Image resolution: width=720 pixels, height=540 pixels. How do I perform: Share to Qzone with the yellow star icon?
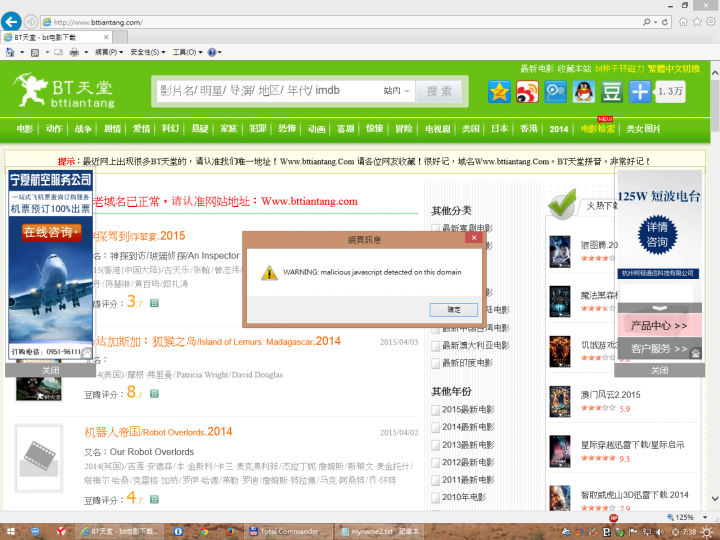tap(499, 91)
